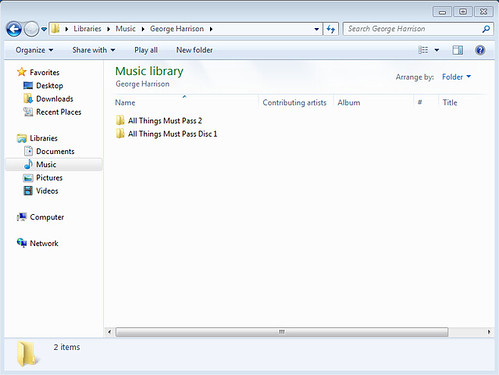Click the Network icon in sidebar
The image size is (499, 375).
[22, 243]
